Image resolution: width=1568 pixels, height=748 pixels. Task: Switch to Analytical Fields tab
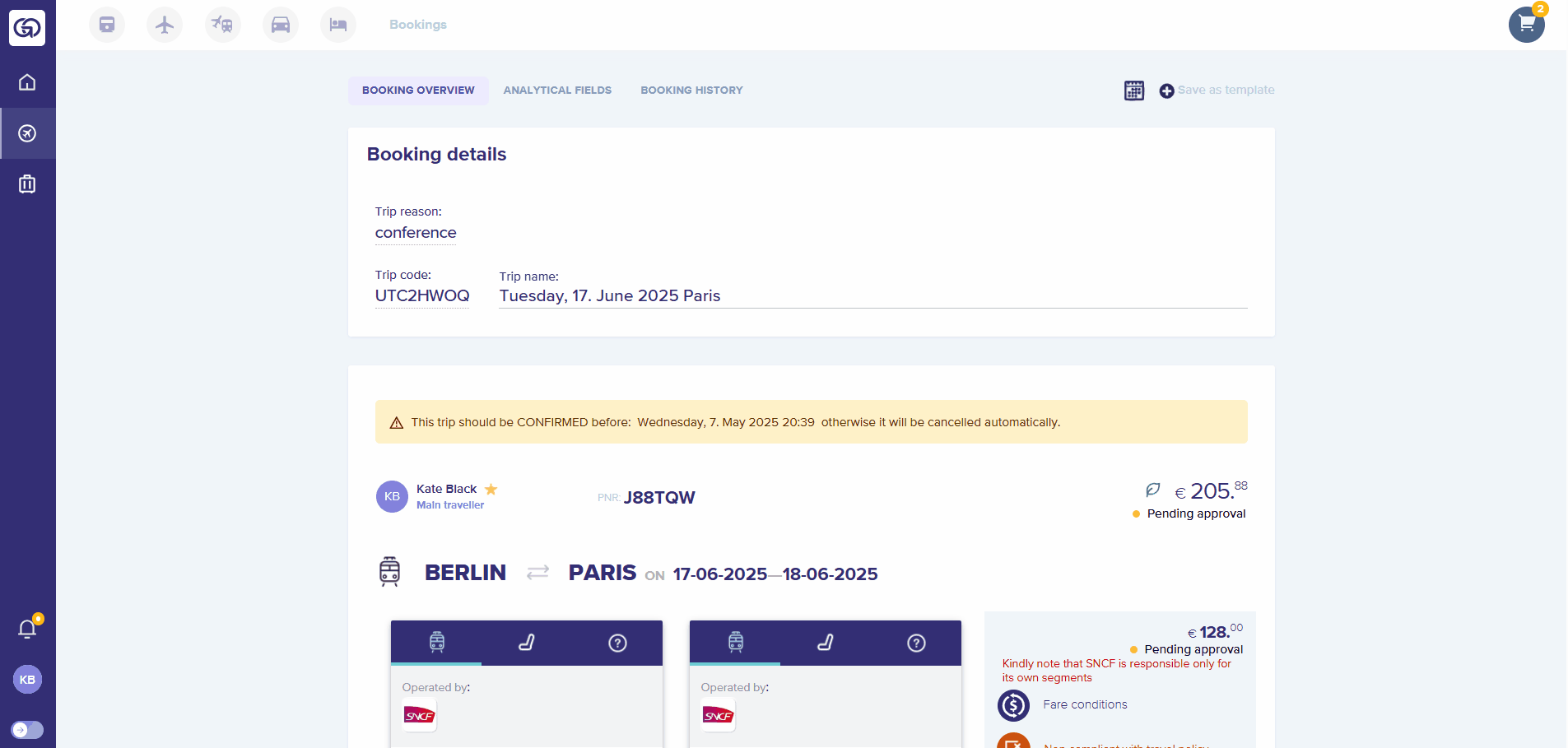(557, 91)
